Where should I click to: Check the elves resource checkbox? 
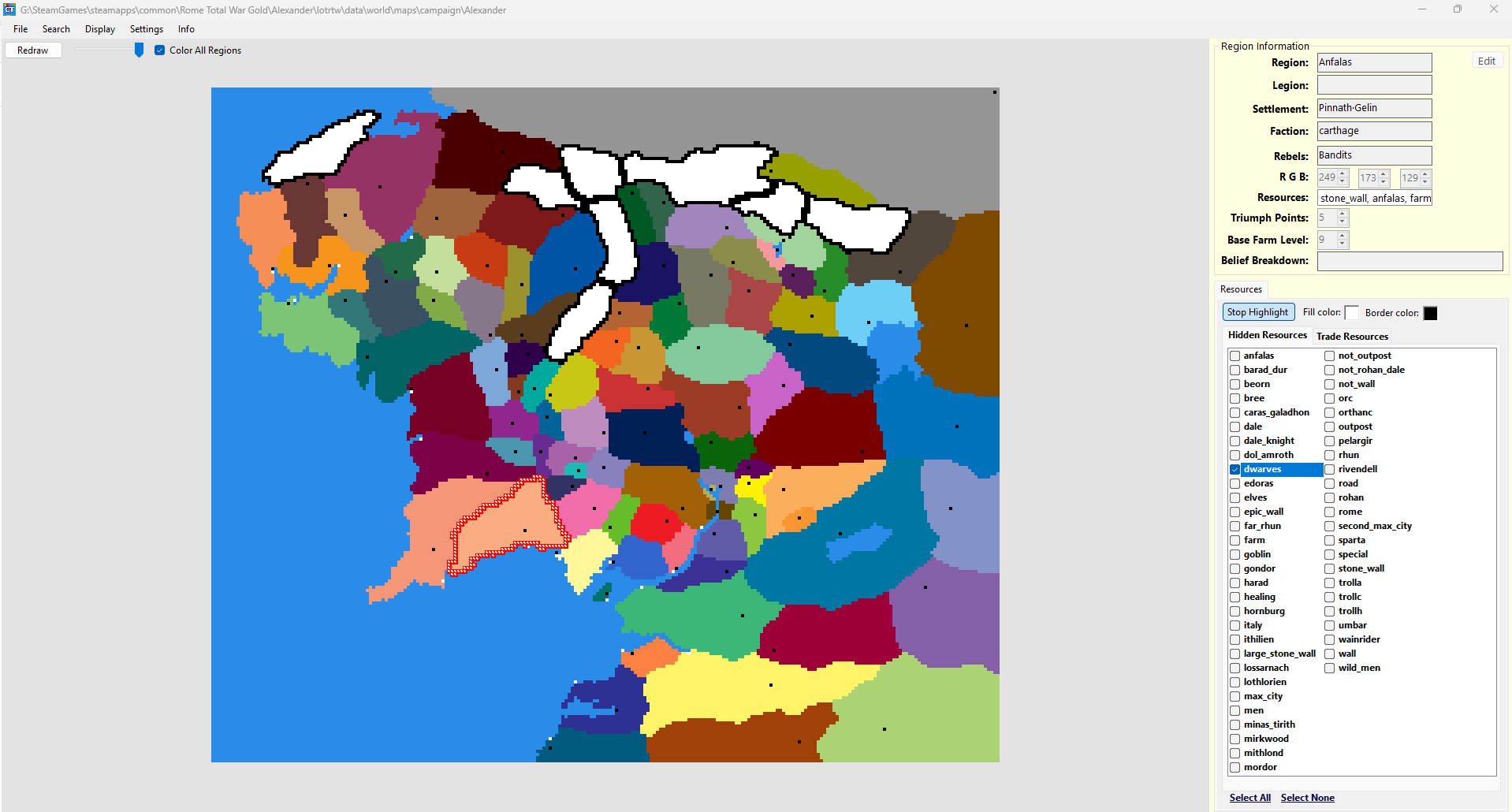(1235, 498)
